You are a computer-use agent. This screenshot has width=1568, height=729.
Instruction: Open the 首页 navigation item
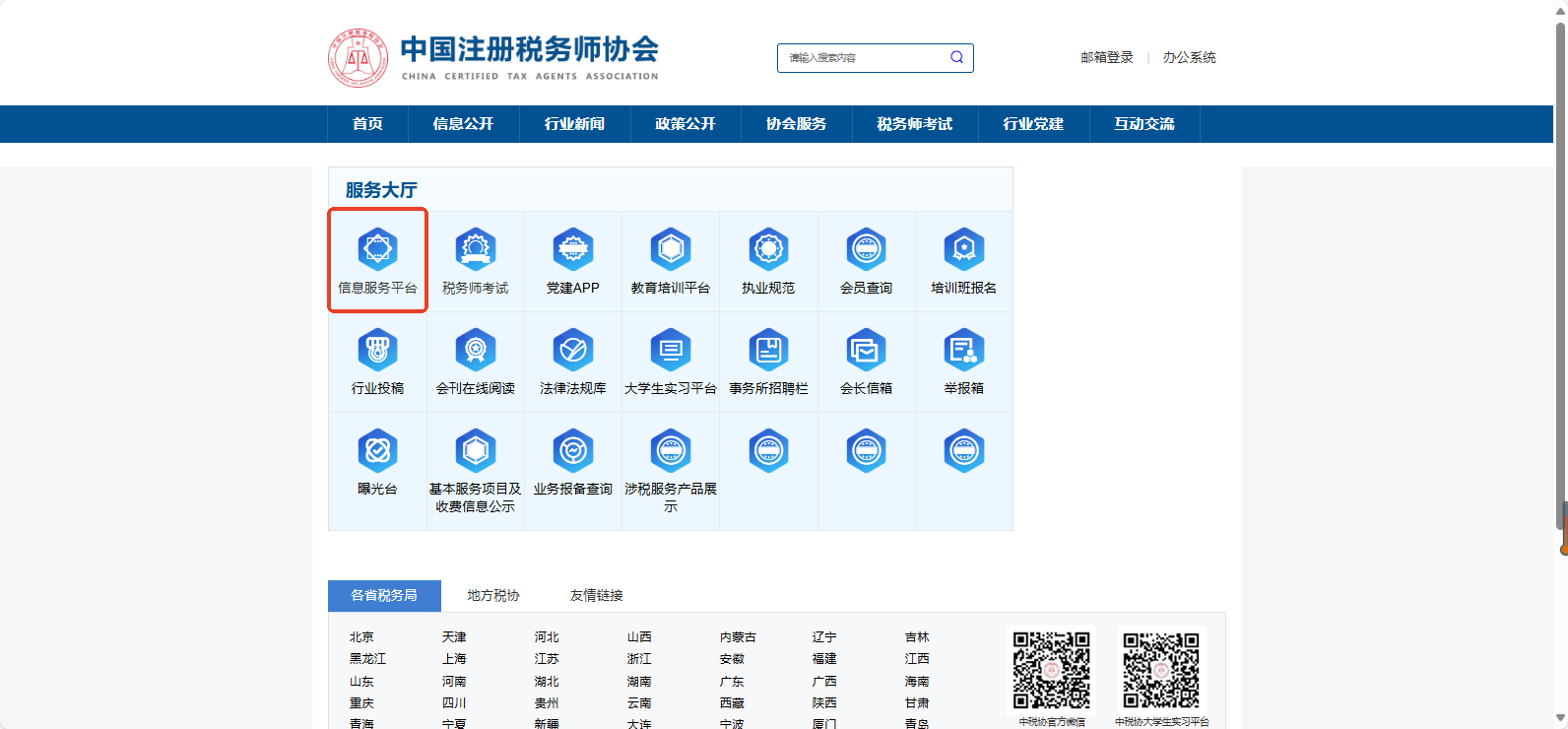[x=367, y=124]
